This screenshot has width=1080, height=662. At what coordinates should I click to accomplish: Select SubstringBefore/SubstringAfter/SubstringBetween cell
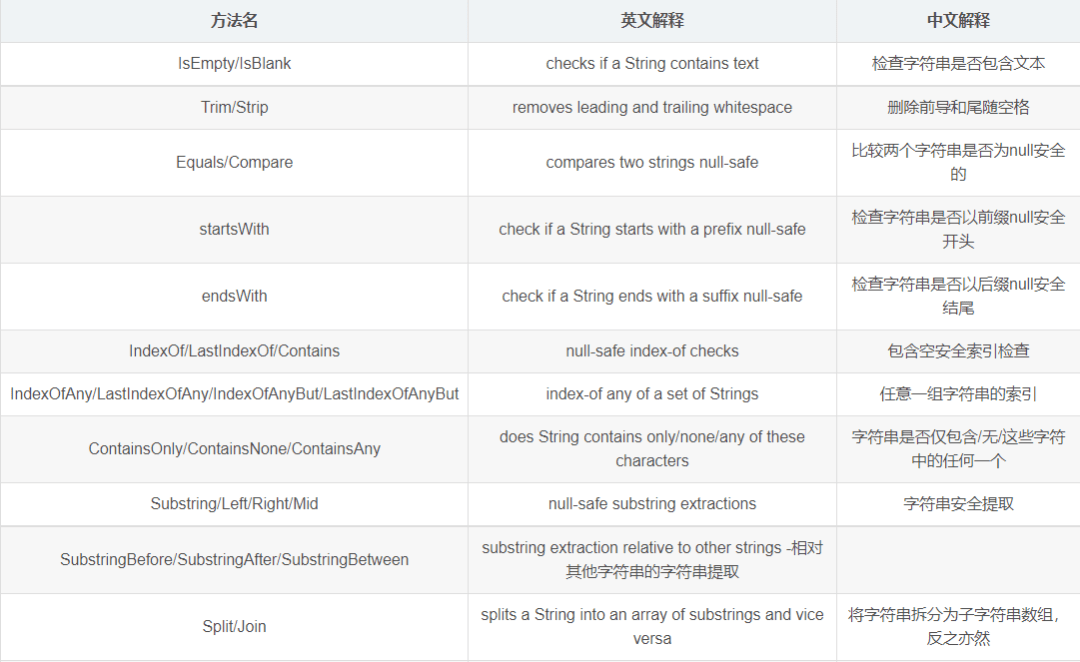(x=234, y=560)
